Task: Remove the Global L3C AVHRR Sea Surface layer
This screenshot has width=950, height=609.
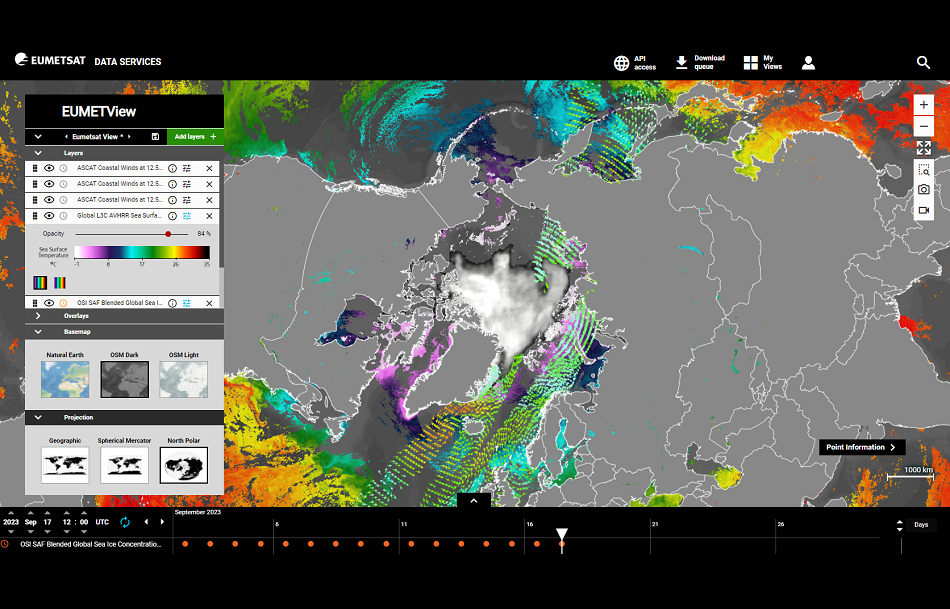Action: pyautogui.click(x=209, y=216)
